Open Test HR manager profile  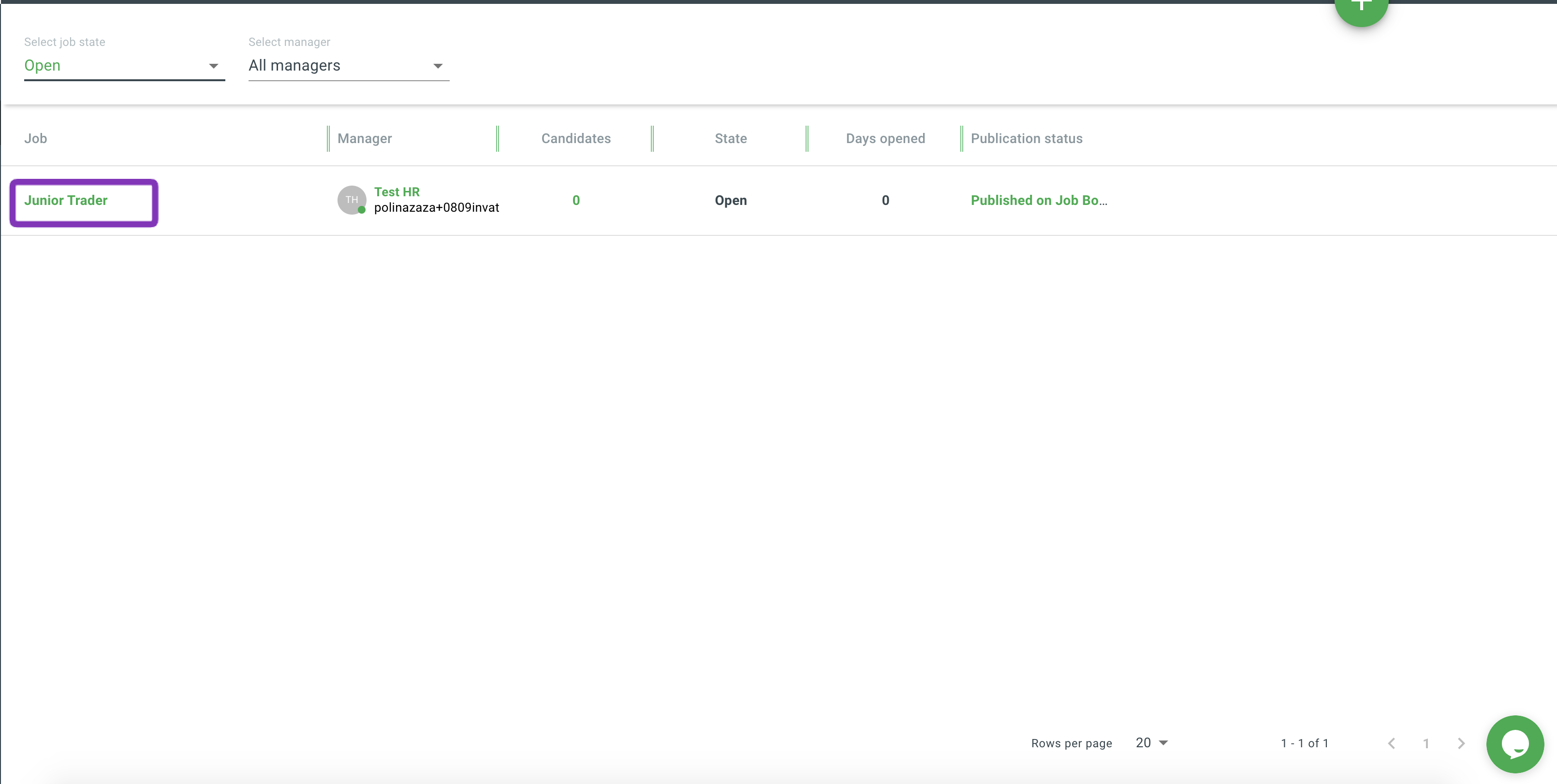[397, 192]
